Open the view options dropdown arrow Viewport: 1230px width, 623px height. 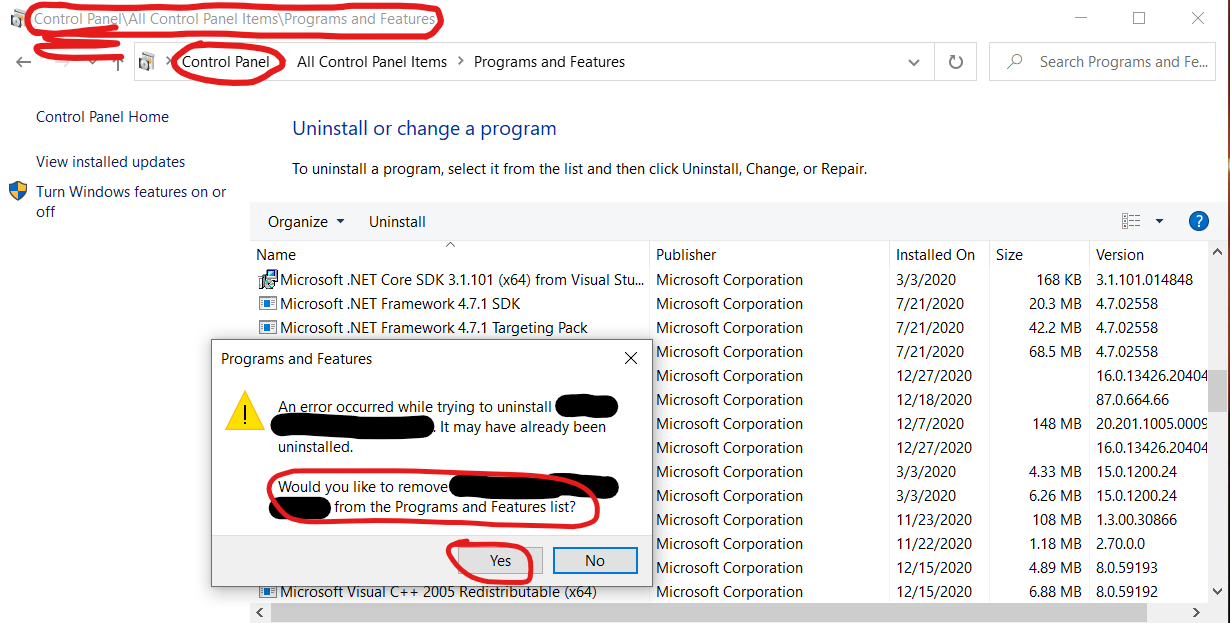tap(1159, 221)
